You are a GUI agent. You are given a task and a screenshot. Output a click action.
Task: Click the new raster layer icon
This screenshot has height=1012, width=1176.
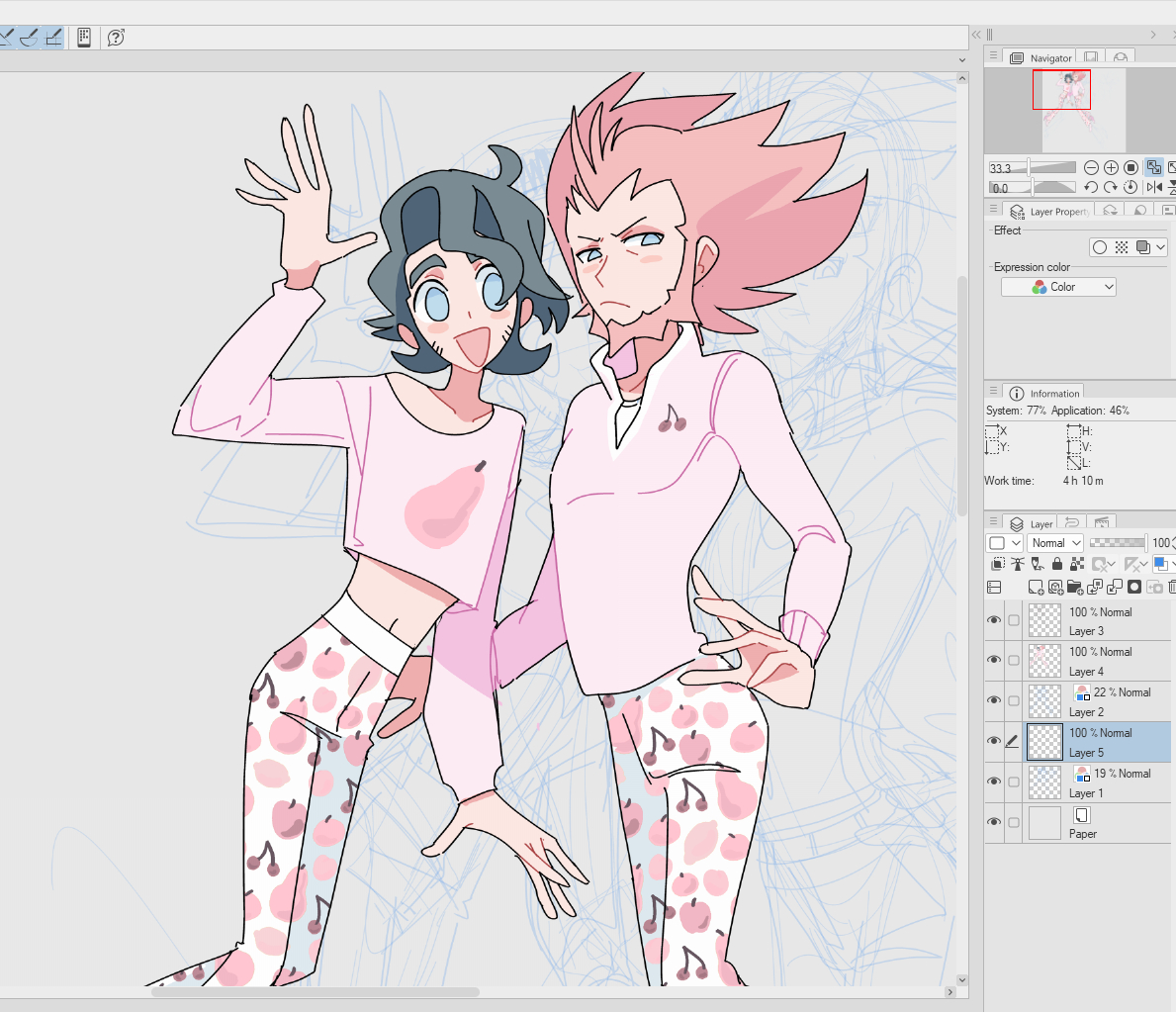pos(1036,588)
